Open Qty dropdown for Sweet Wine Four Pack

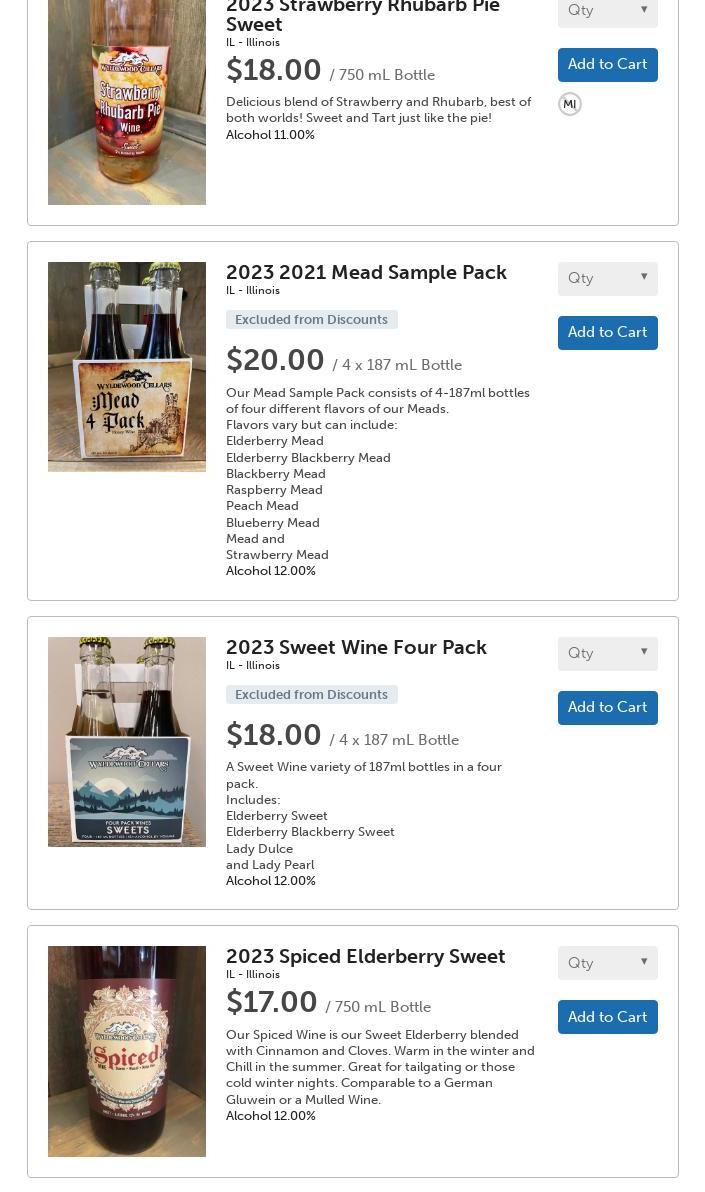[x=607, y=653]
